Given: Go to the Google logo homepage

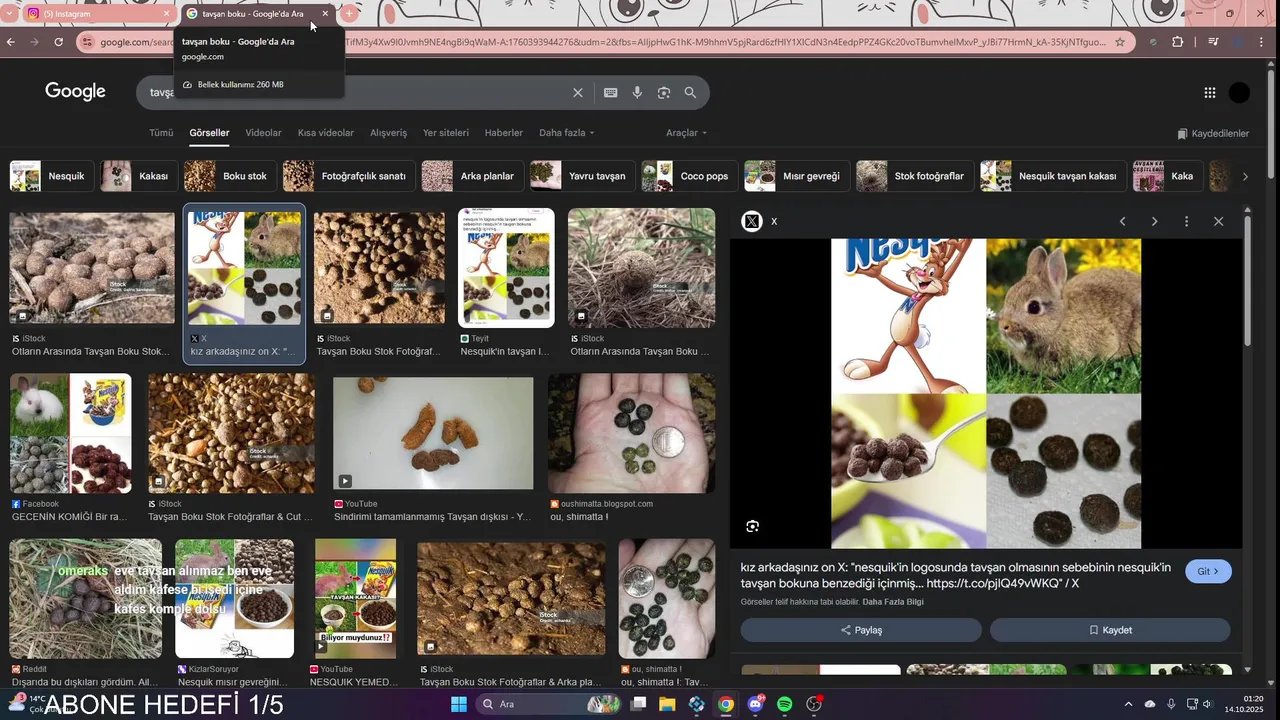Looking at the screenshot, I should click(x=75, y=92).
